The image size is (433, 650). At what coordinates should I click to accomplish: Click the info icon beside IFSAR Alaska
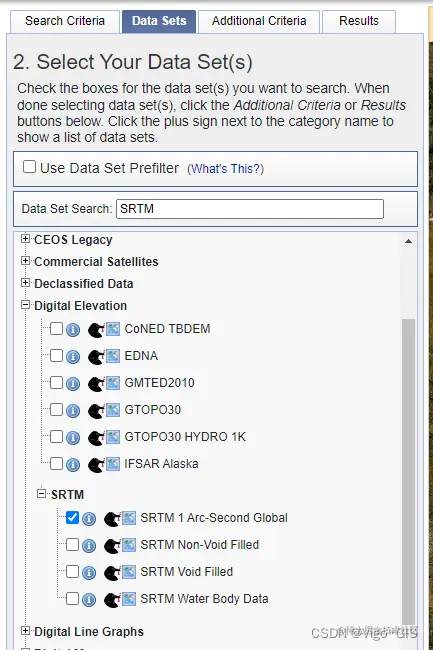tap(73, 465)
